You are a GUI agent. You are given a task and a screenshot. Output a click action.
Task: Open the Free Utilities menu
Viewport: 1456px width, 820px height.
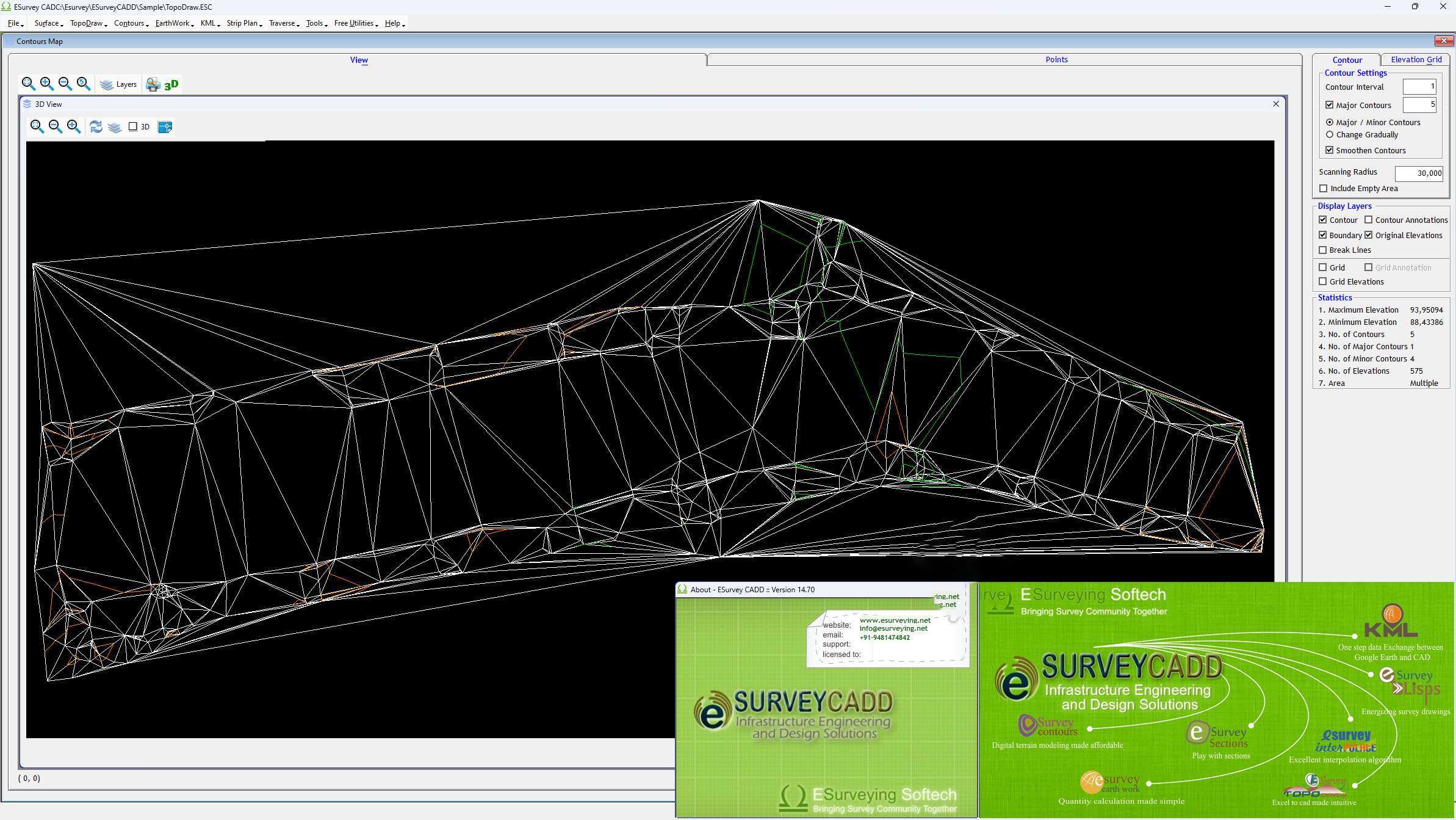coord(354,23)
